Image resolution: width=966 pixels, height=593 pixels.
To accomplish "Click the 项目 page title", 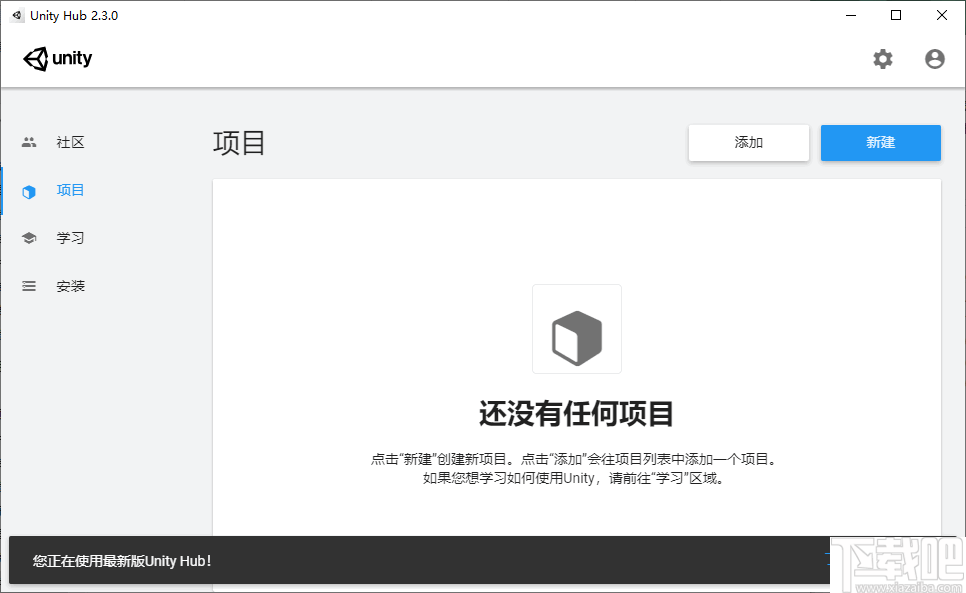I will coord(239,143).
